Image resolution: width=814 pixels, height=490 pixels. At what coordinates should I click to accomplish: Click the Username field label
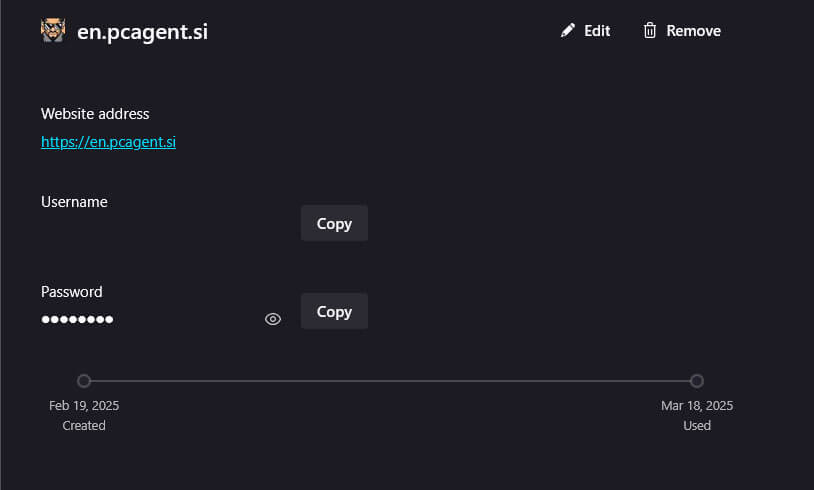click(74, 202)
